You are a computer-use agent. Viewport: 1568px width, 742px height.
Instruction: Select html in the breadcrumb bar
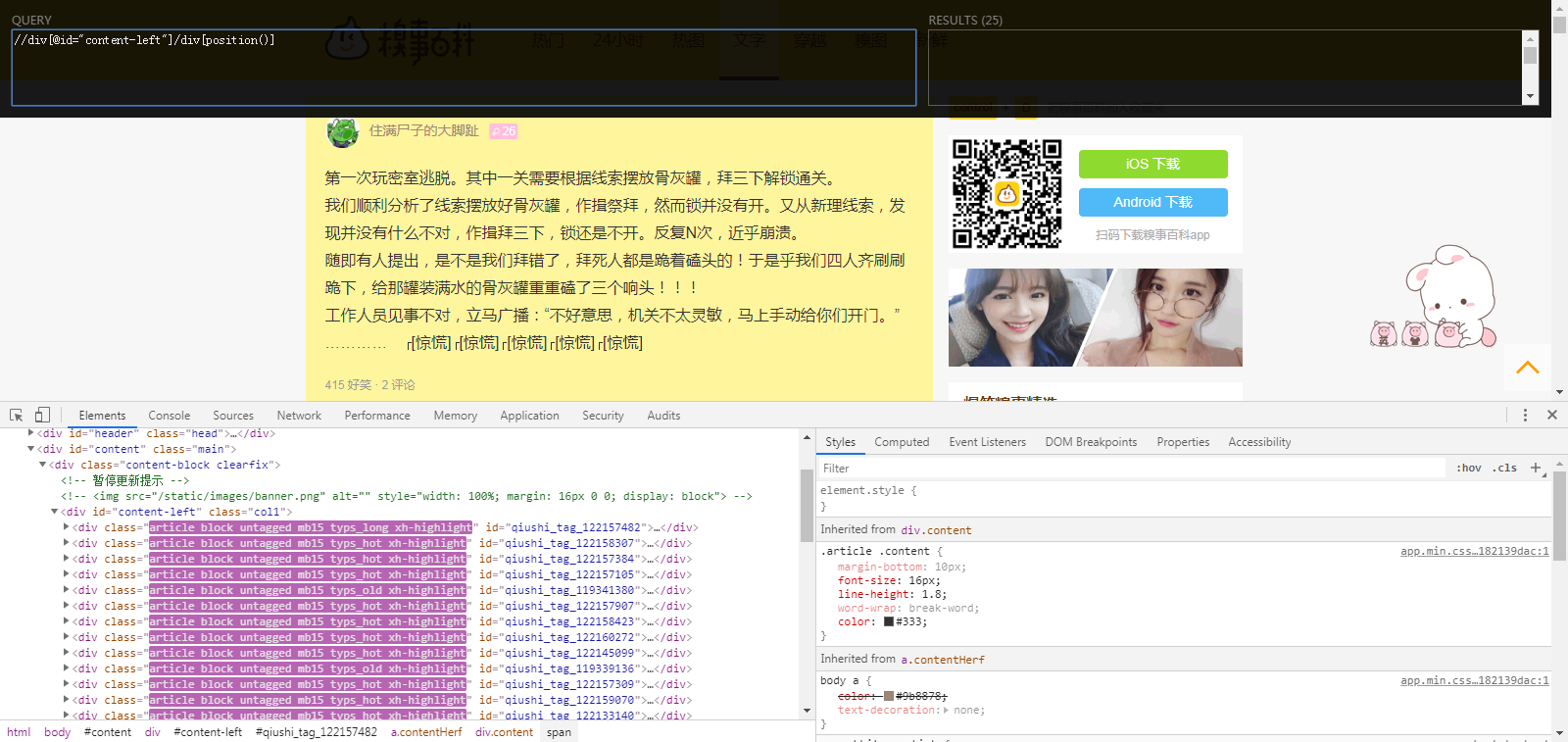coord(19,732)
